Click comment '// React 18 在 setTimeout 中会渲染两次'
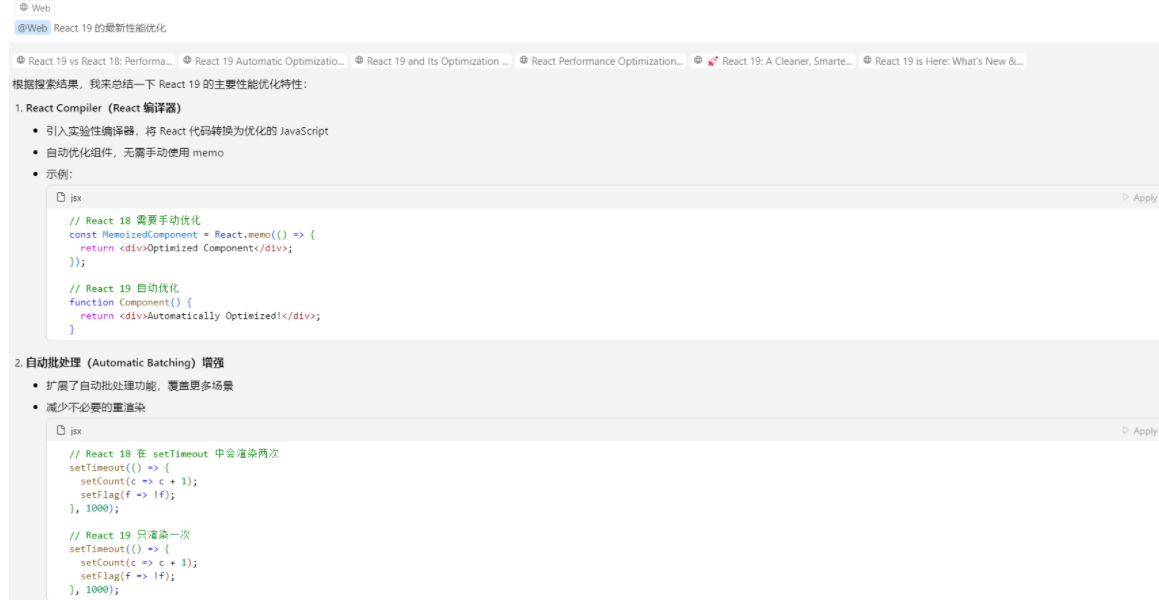Image resolution: width=1159 pixels, height=600 pixels. tap(174, 453)
